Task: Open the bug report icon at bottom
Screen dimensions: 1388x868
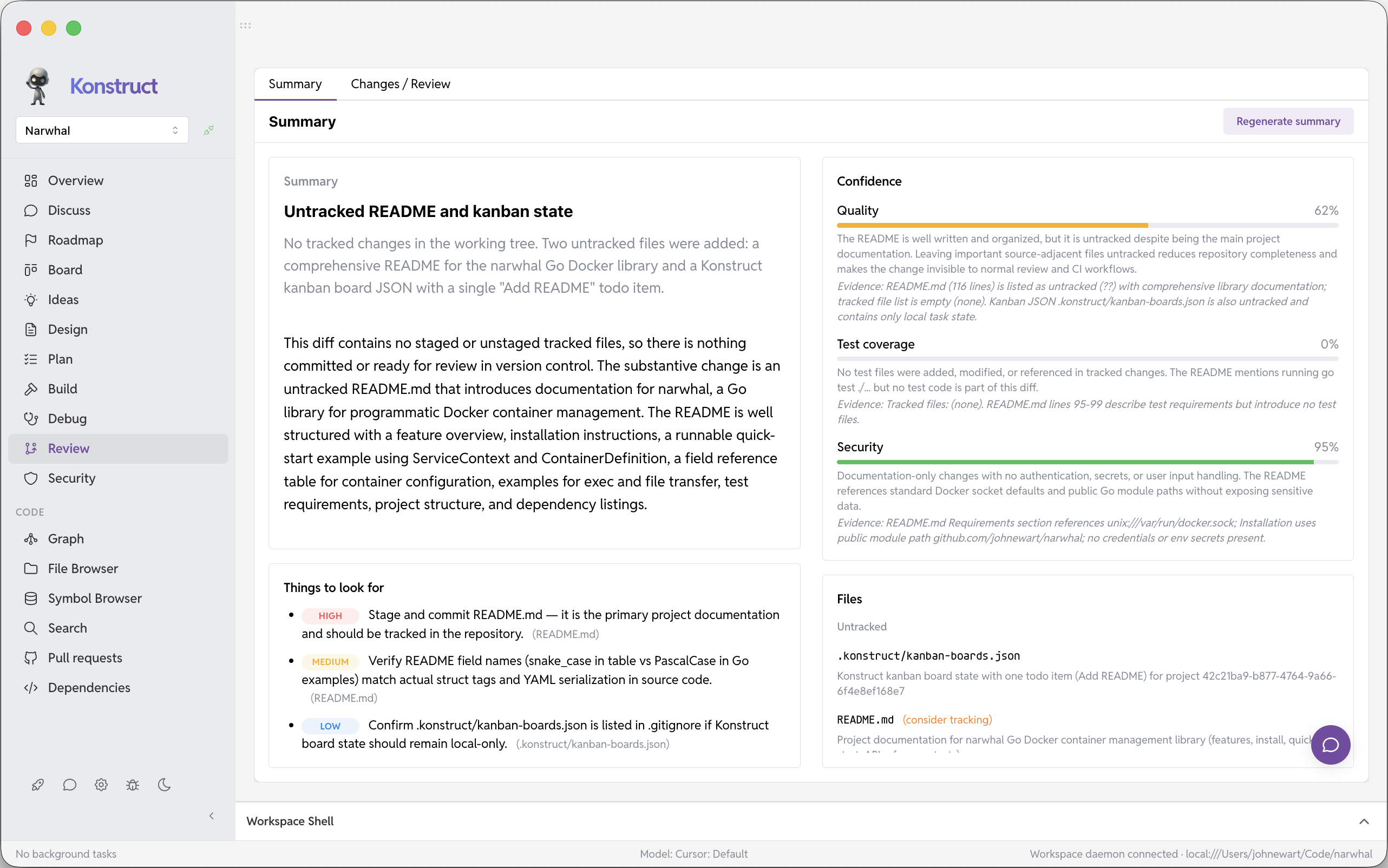Action: click(x=133, y=785)
